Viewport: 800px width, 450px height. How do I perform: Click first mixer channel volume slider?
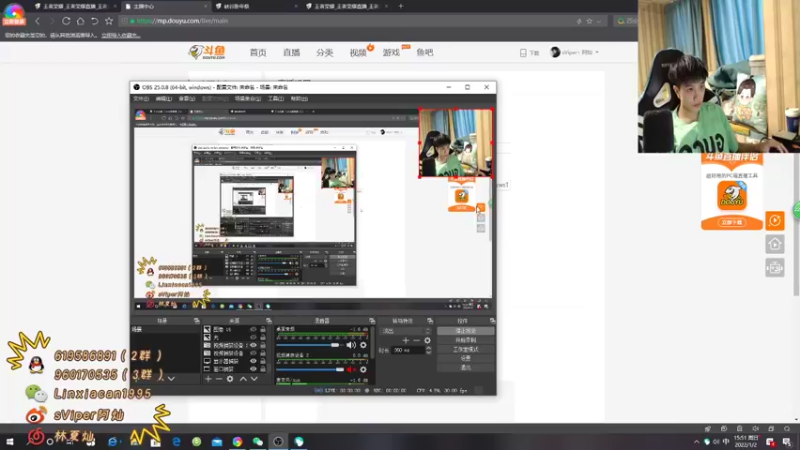coord(309,345)
